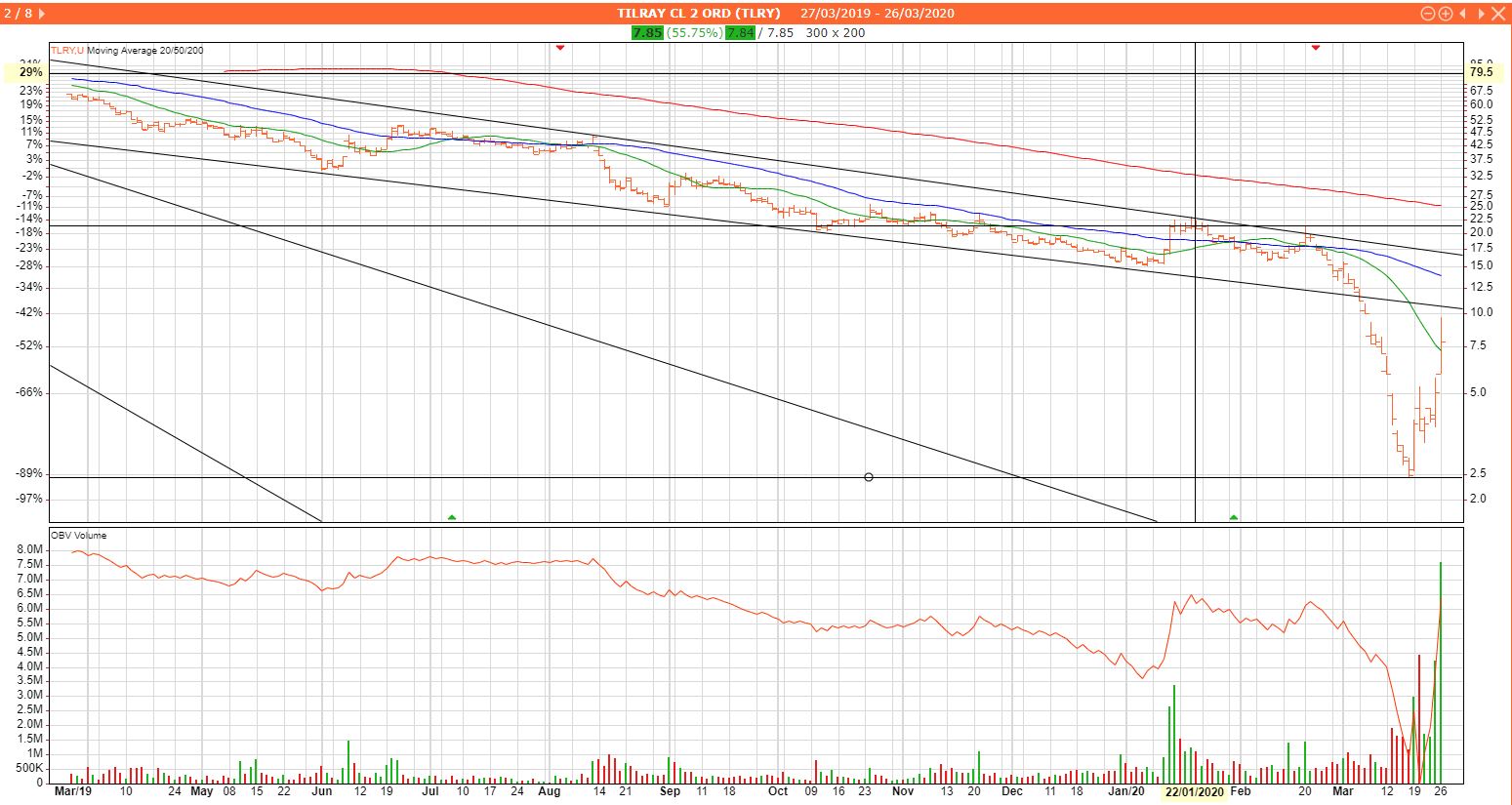The width and height of the screenshot is (1512, 805).
Task: Click the green up marker near February
Action: coord(1234,516)
